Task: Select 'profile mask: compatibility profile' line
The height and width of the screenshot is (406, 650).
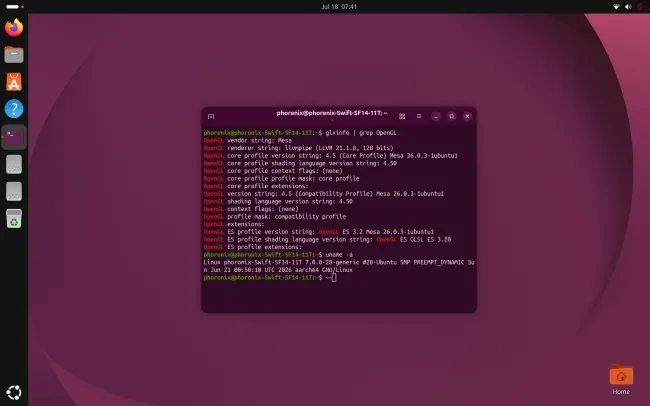Action: click(275, 216)
